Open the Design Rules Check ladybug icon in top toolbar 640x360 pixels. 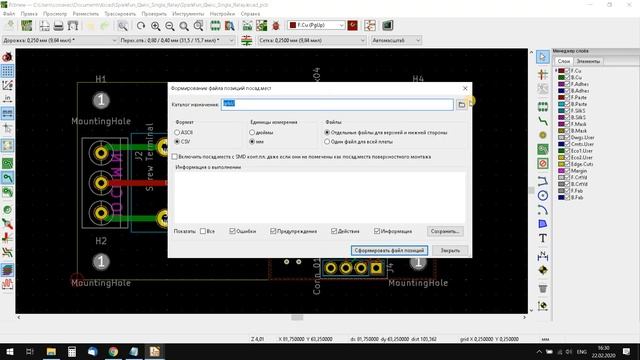(x=276, y=26)
